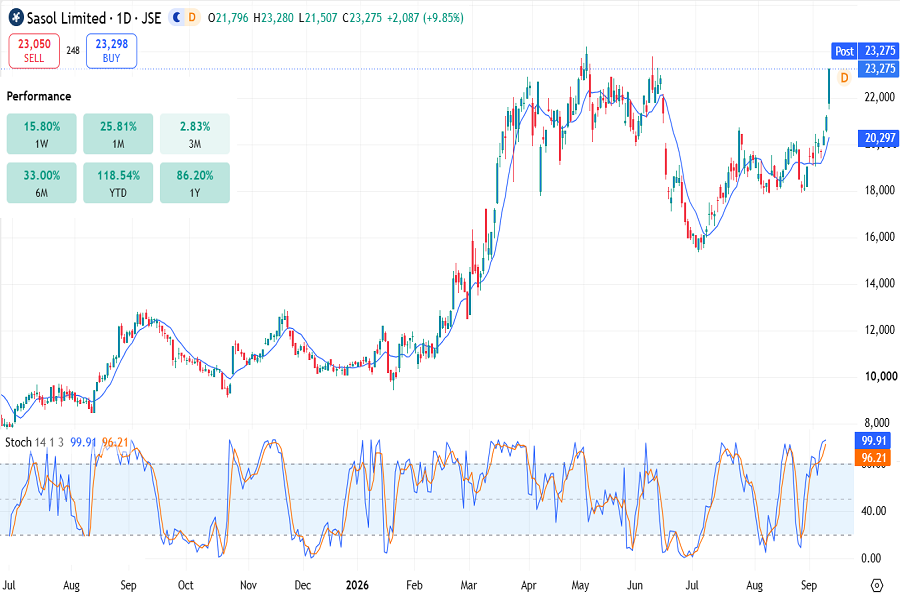
Task: Click the Sep label next to Oct on time axis
Action: pos(128,585)
